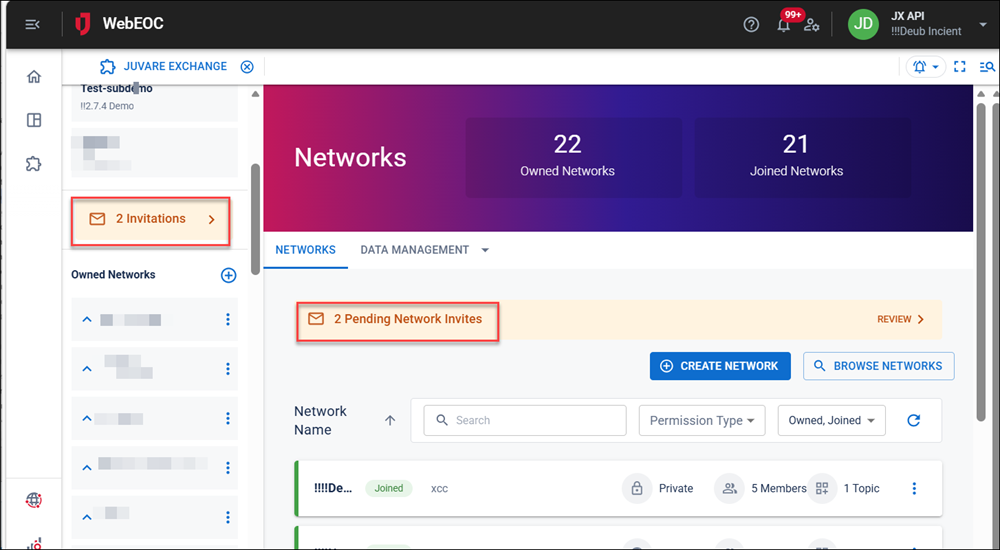The image size is (1000, 550).
Task: Open the Owned, Joined filter dropdown
Action: click(x=832, y=420)
